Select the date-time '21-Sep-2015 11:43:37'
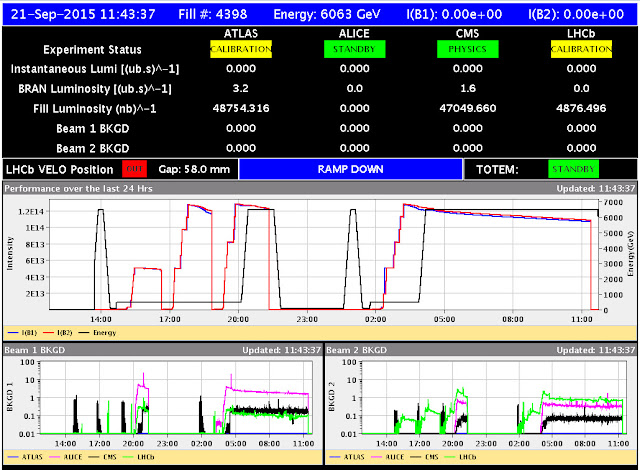Screen dimensions: 640x470 pos(83,14)
